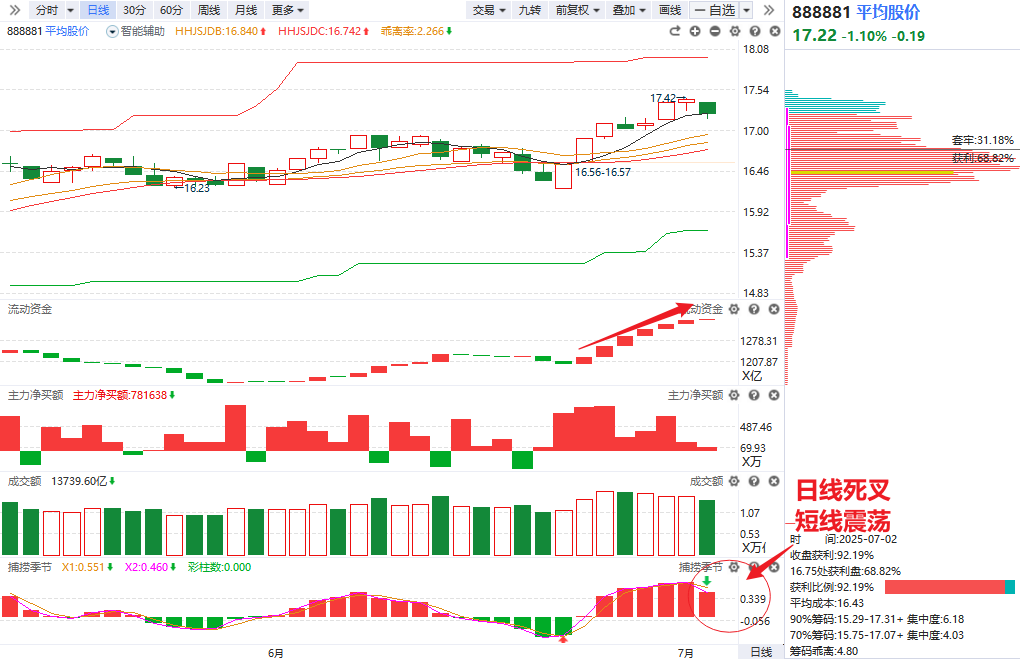The height and width of the screenshot is (659, 1020).
Task: Close the 成交额 indicator panel
Action: (774, 481)
